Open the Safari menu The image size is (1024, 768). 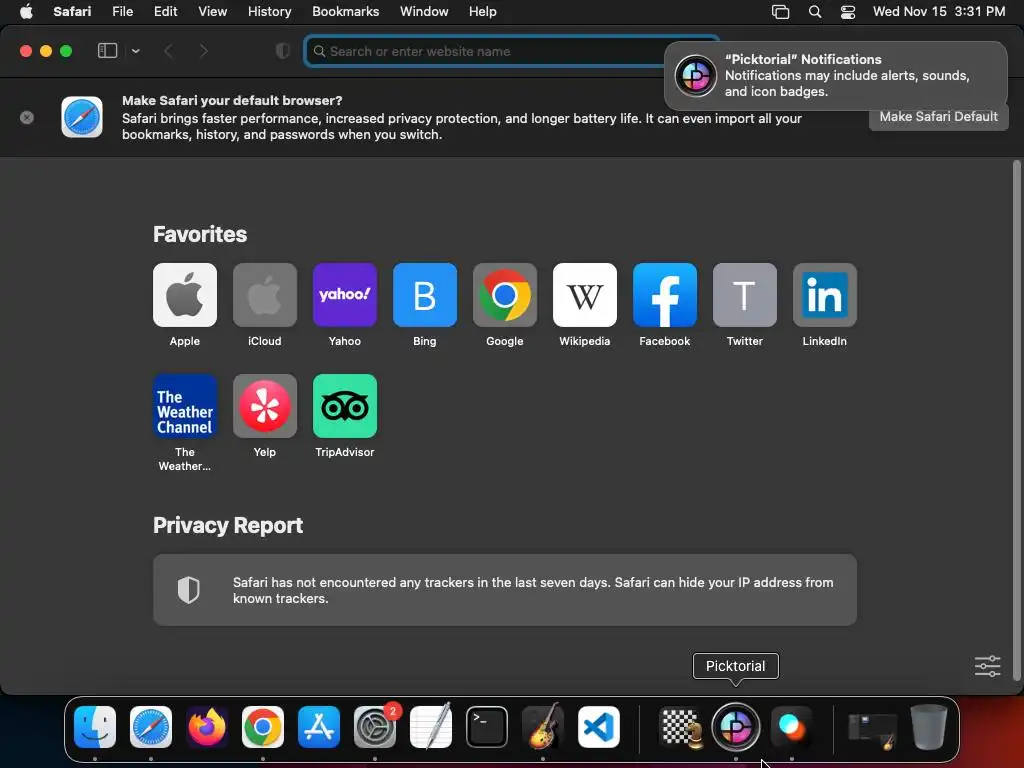coord(72,12)
